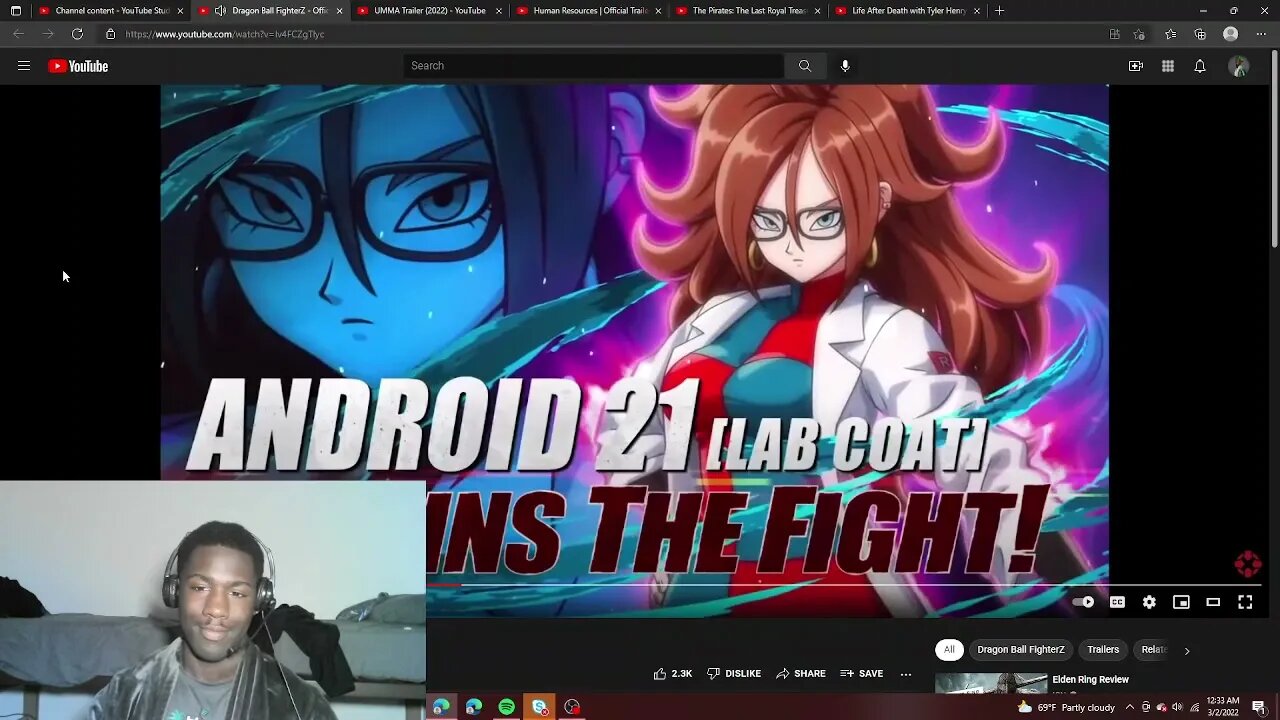Show hidden system tray icons

pos(1130,707)
